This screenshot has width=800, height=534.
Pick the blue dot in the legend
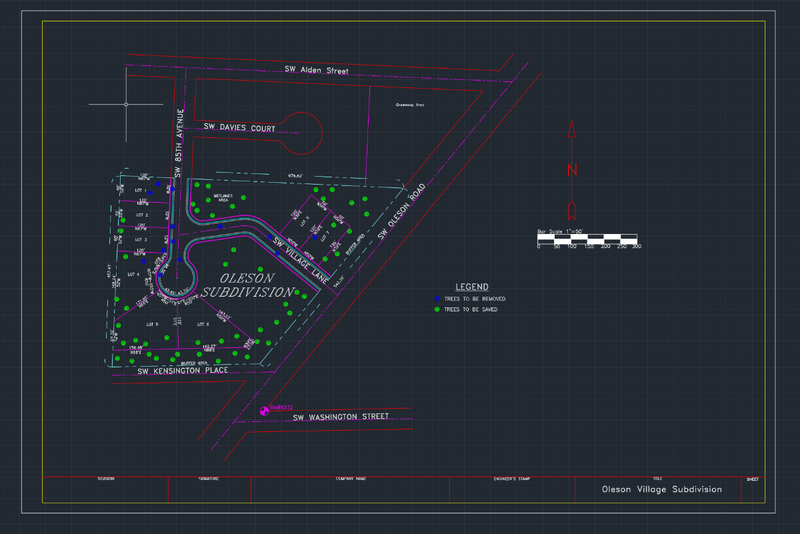(437, 299)
